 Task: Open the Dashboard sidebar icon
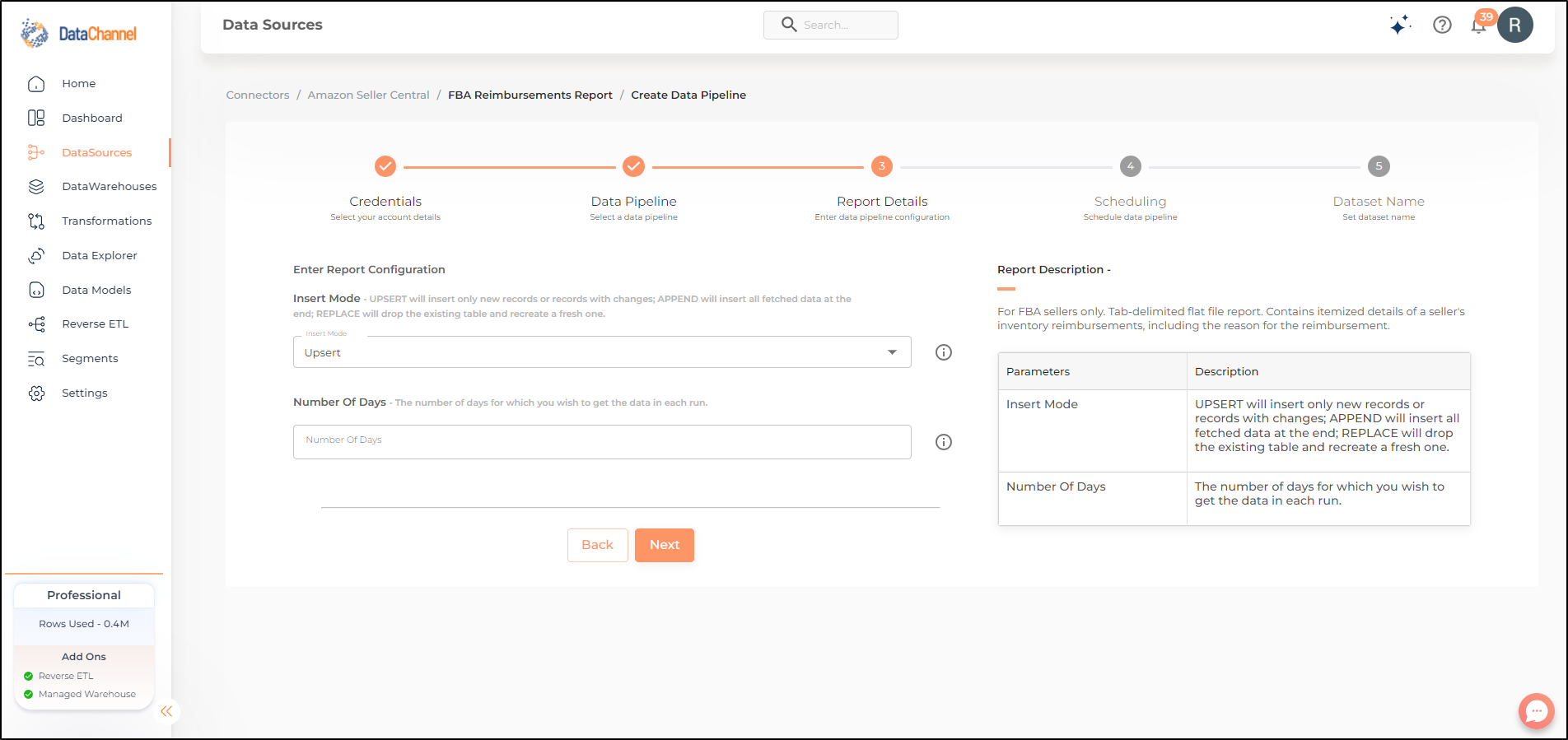(x=36, y=119)
